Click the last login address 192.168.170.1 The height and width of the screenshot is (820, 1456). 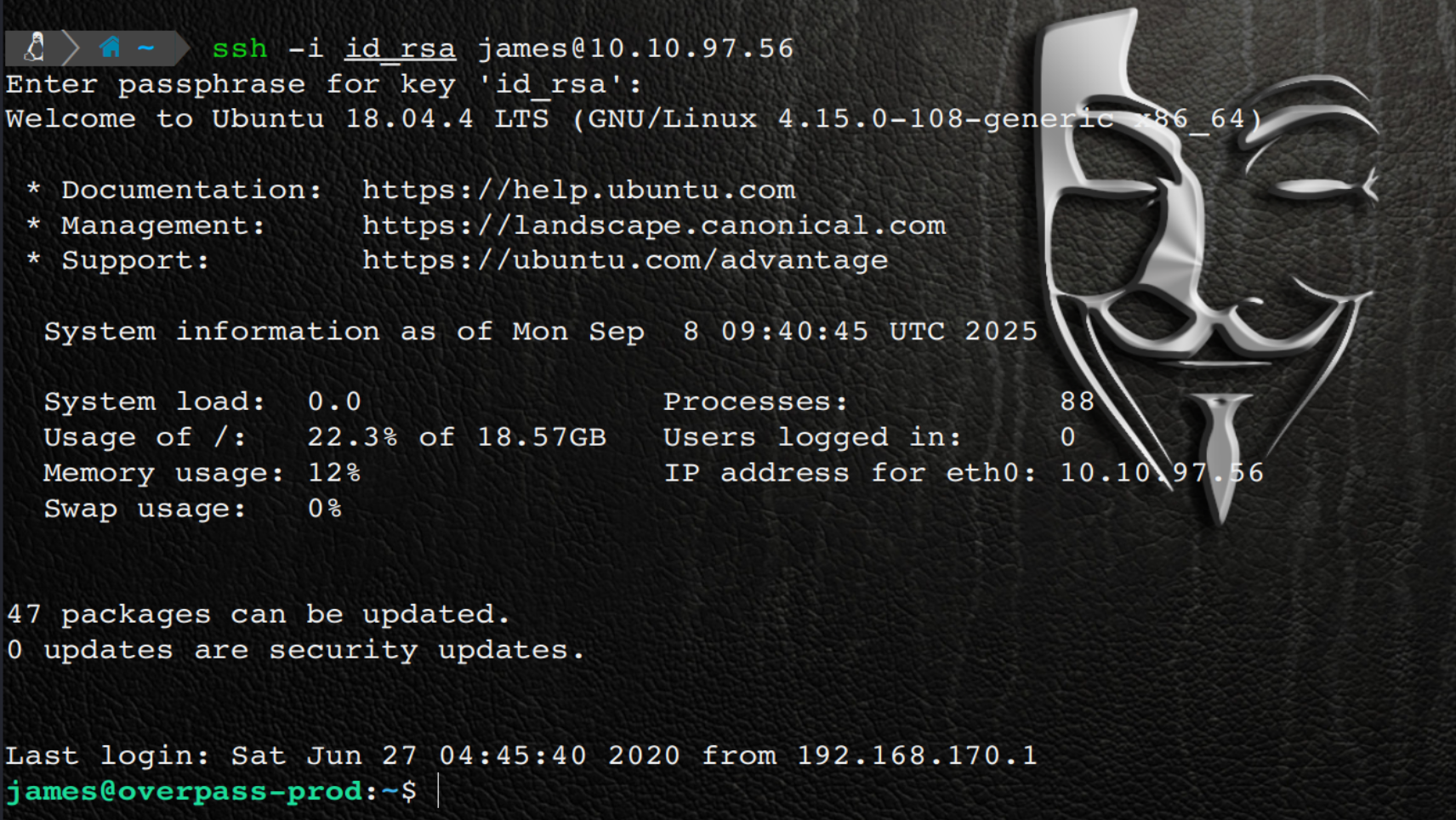coord(916,755)
